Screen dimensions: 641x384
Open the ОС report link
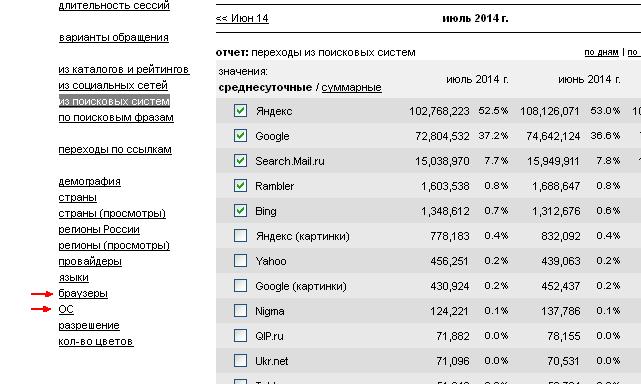pyautogui.click(x=66, y=310)
